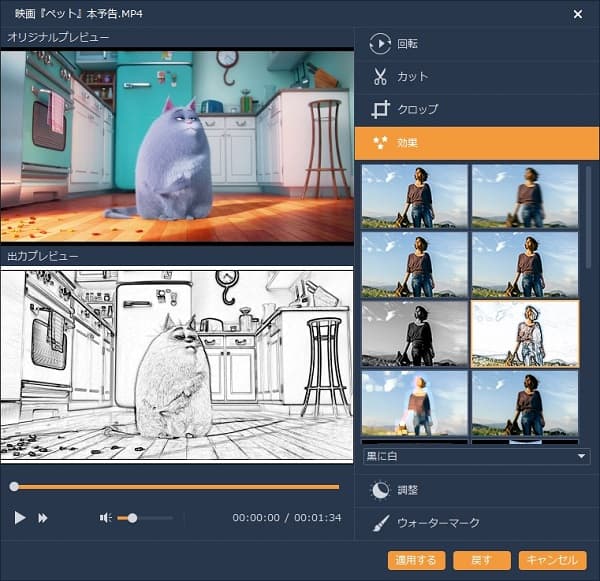600x581 pixels.
Task: Click the scissors cut icon
Action: (380, 77)
